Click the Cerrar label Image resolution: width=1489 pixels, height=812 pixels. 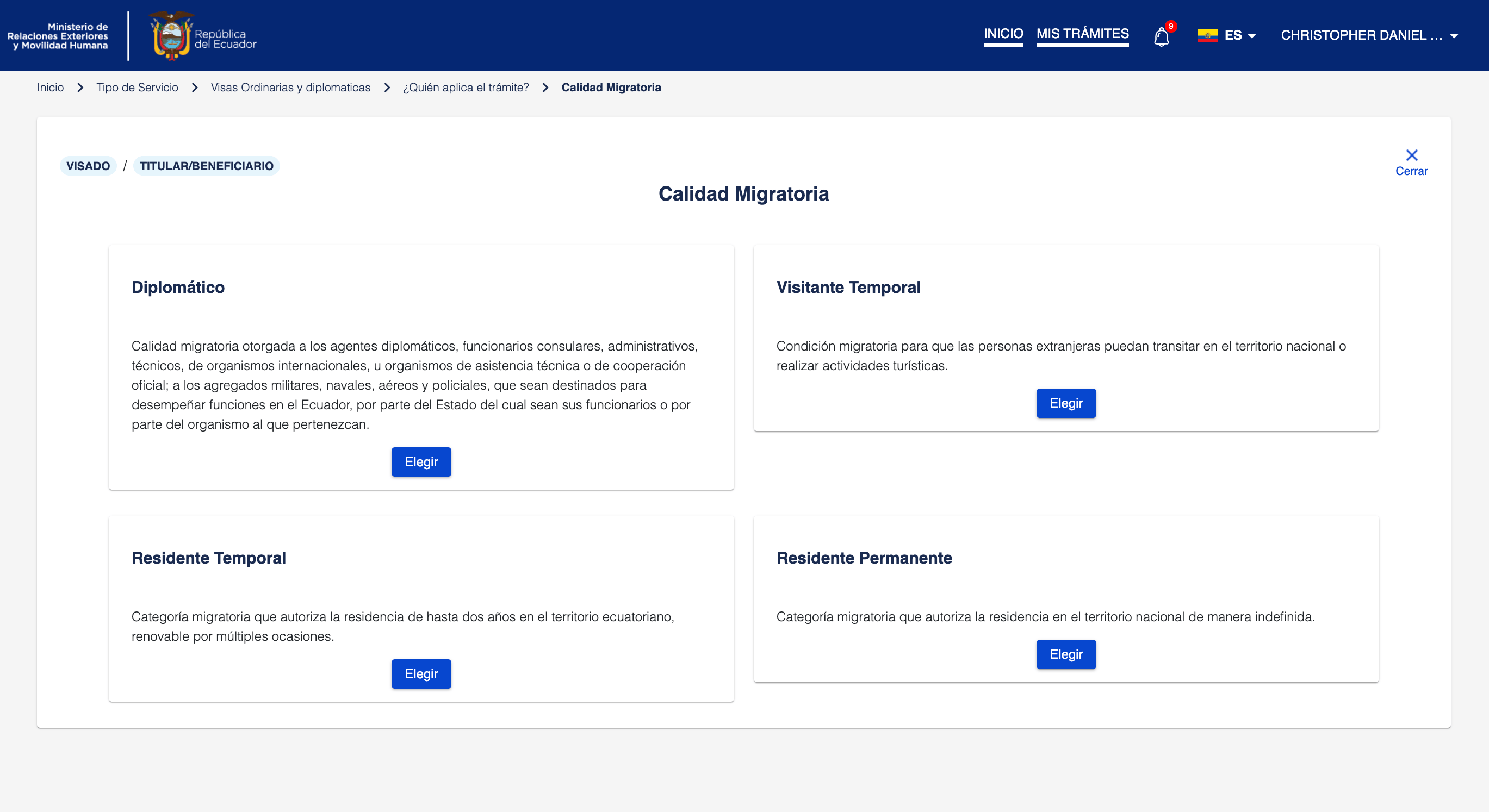click(x=1411, y=171)
